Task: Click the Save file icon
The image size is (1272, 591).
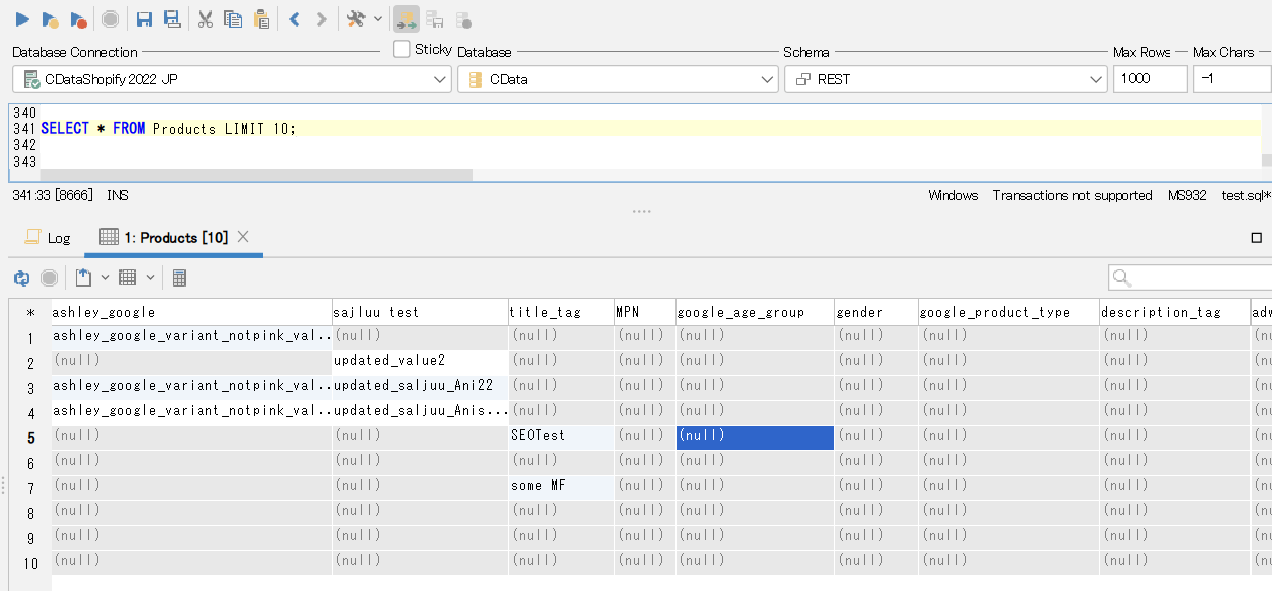Action: pyautogui.click(x=144, y=19)
